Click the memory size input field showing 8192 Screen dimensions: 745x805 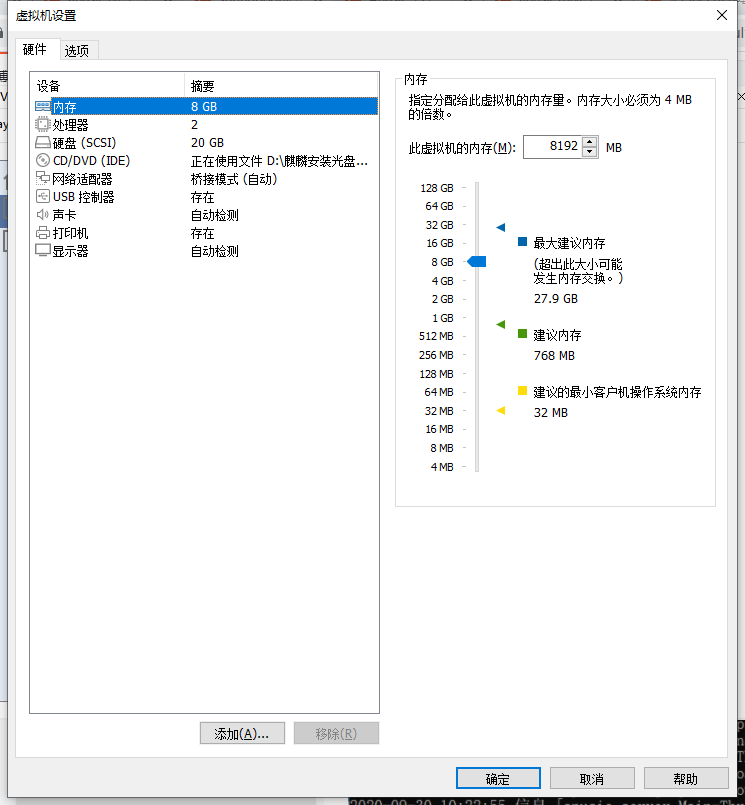[552, 147]
